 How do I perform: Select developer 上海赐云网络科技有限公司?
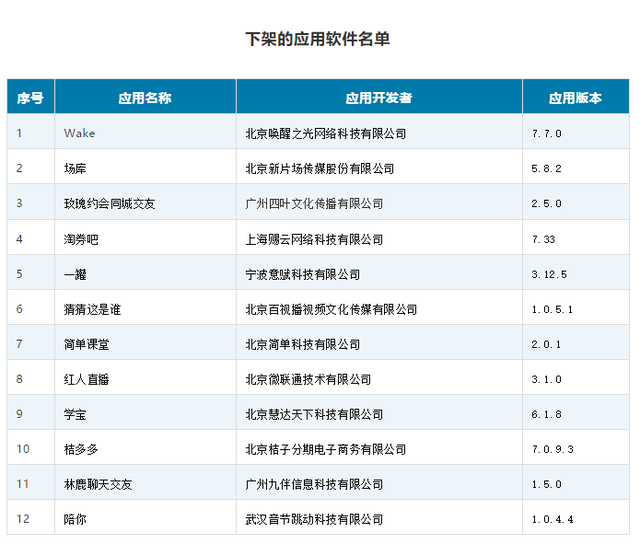314,239
